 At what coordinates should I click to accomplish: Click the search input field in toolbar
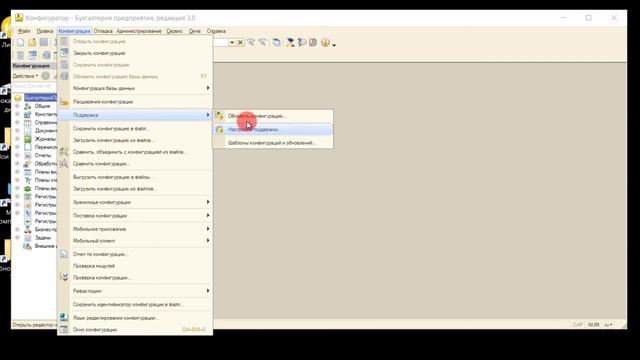click(x=221, y=42)
